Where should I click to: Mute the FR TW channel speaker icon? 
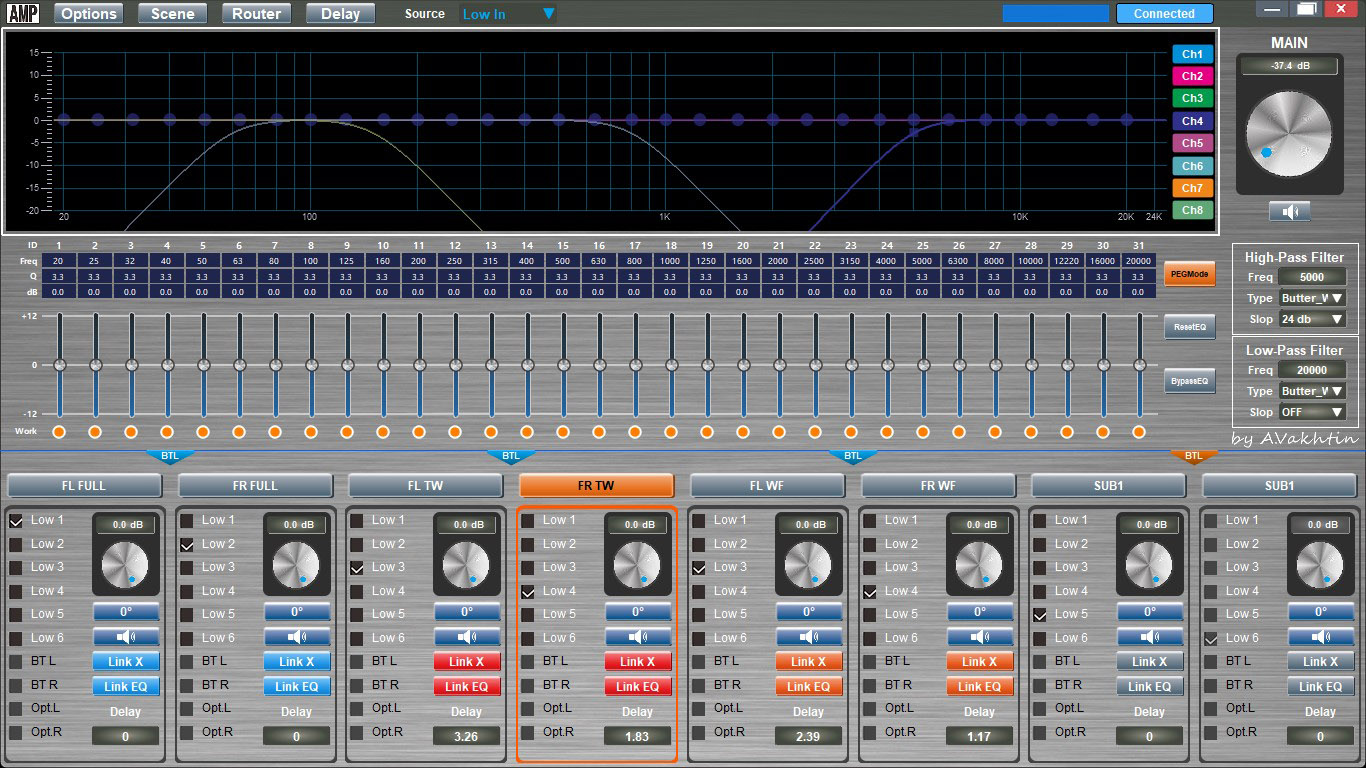tap(638, 637)
